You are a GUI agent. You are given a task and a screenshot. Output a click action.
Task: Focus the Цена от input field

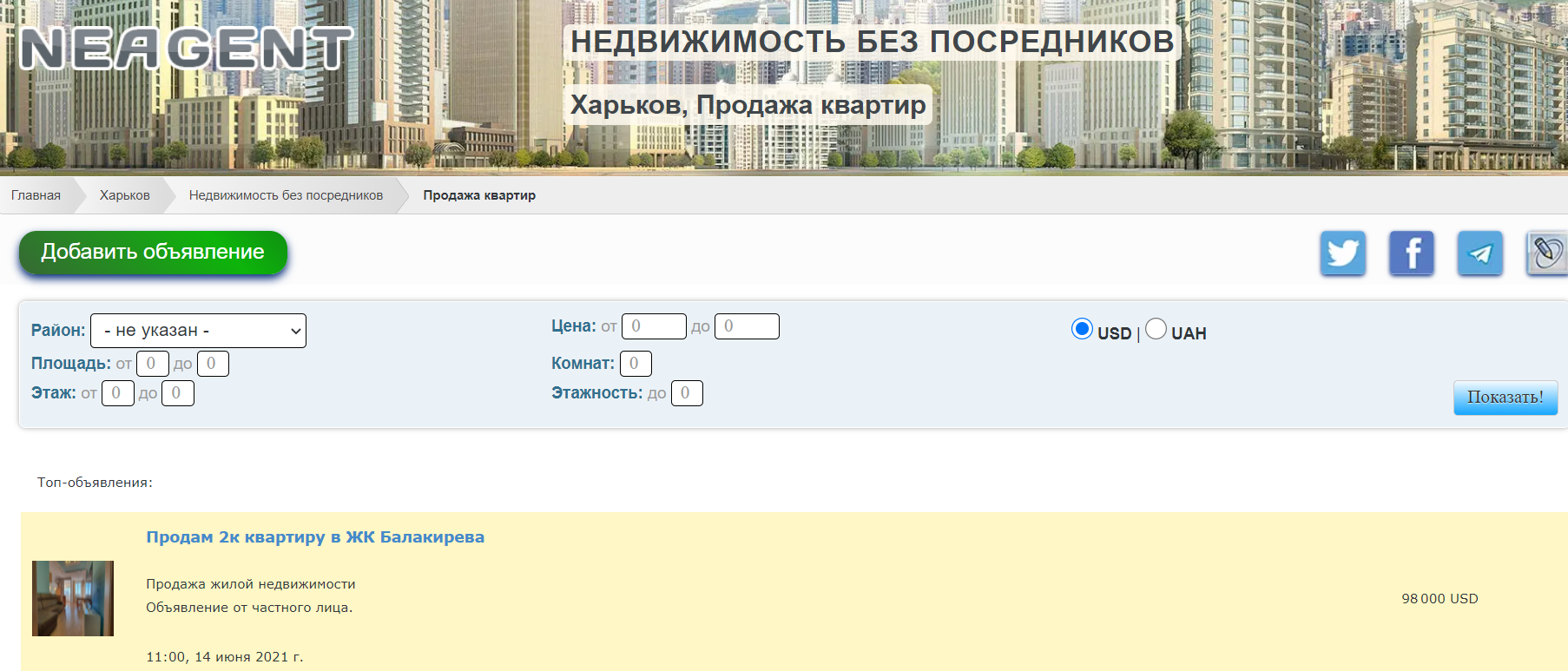[654, 326]
